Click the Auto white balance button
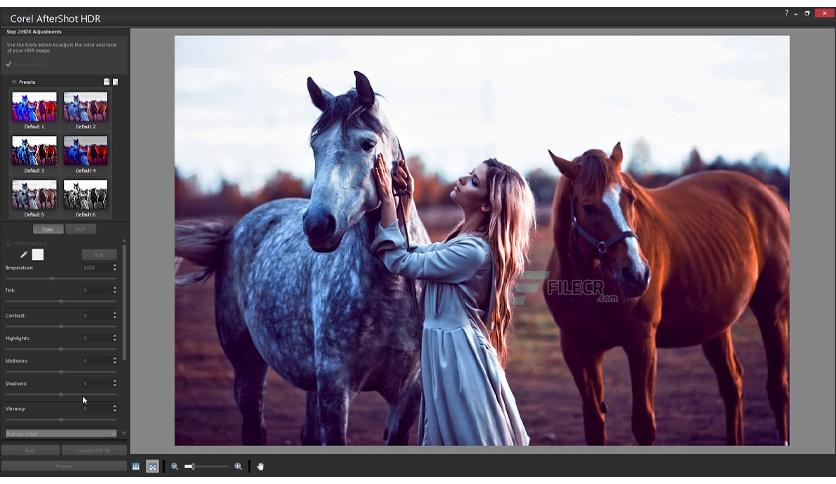The image size is (836, 484). pyautogui.click(x=99, y=255)
